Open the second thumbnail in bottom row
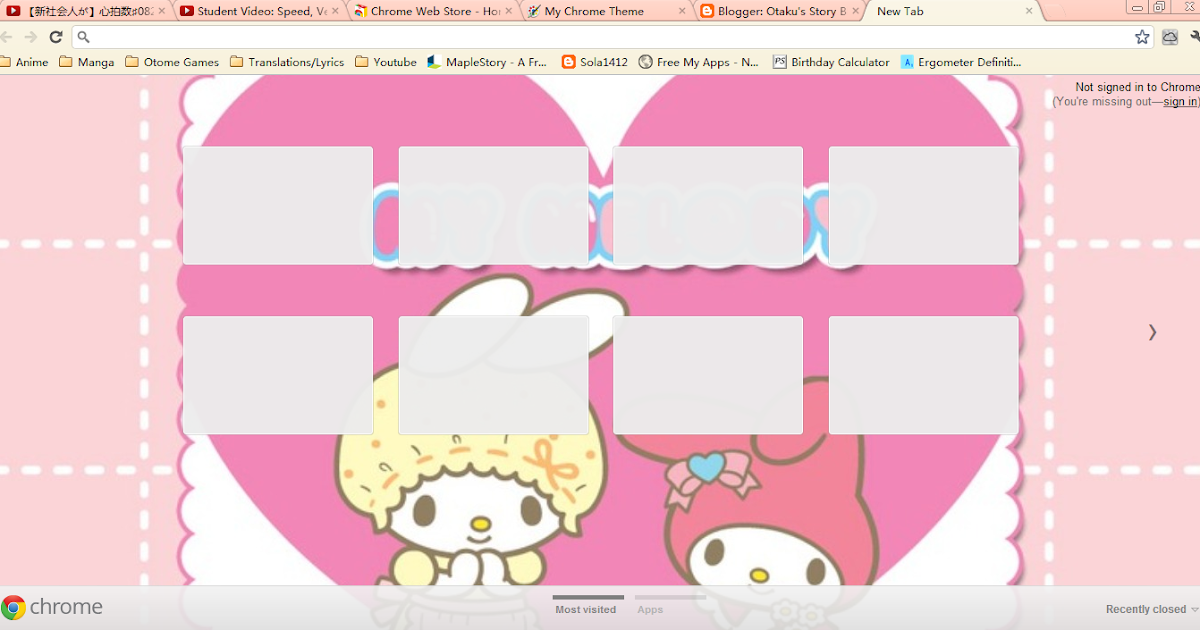The width and height of the screenshot is (1200, 630). click(494, 375)
